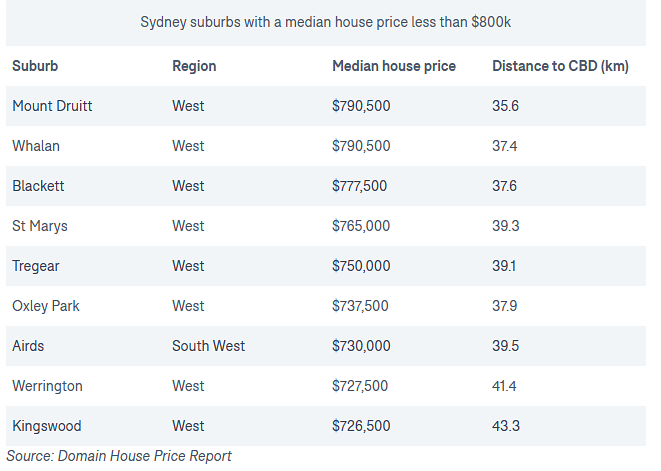Select the Kingswood suburb cell

point(46,426)
